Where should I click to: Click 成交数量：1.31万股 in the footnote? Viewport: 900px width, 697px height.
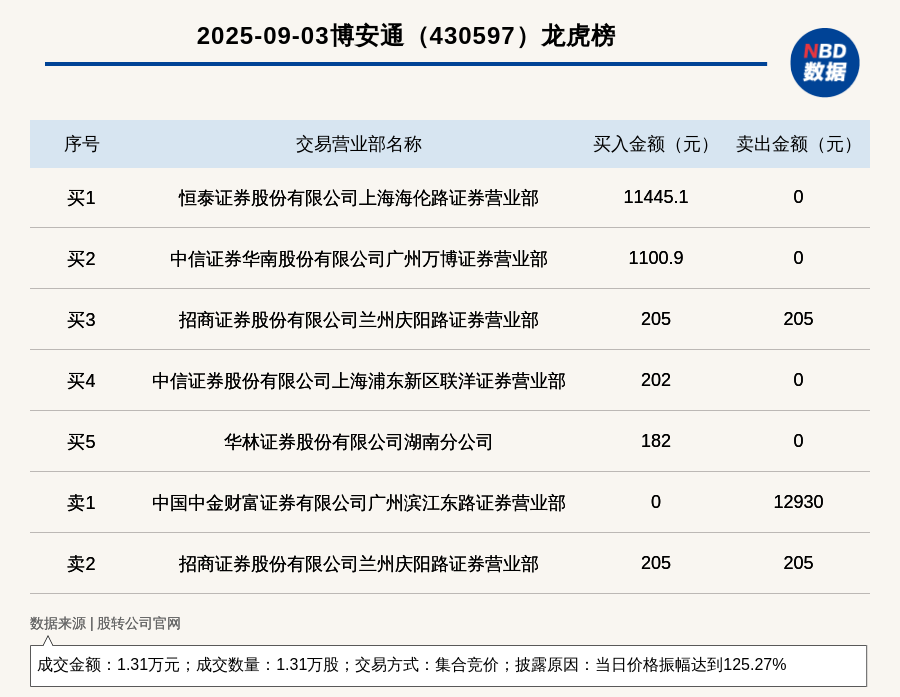tap(267, 665)
